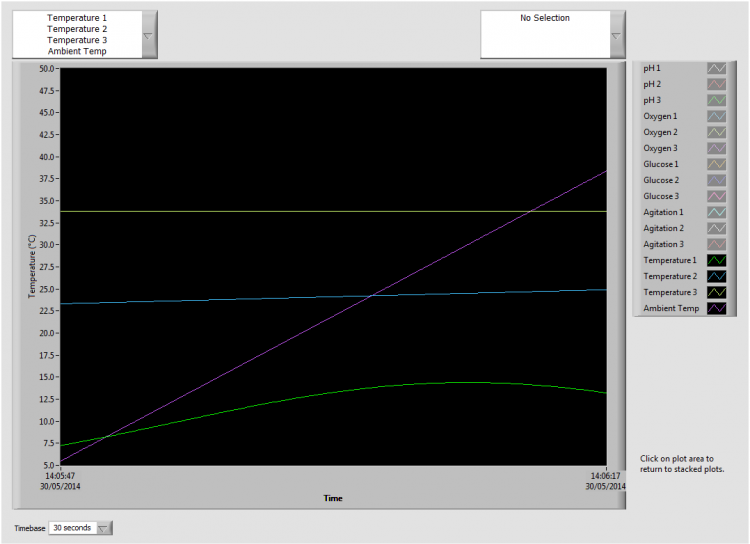This screenshot has height=544, width=750.
Task: Open the temperature plot selection dropdown arrow
Action: click(149, 35)
